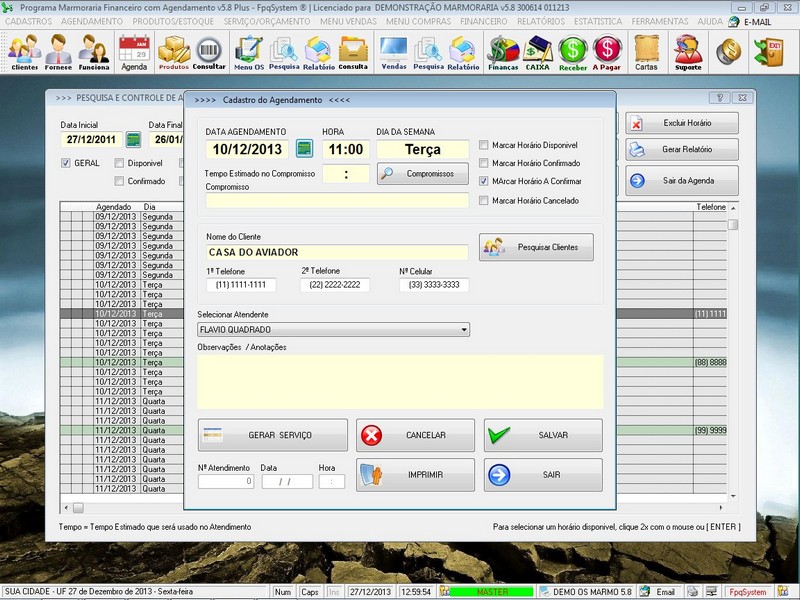The width and height of the screenshot is (800, 600).
Task: Click the Nome do Cliente field
Action: pos(336,253)
